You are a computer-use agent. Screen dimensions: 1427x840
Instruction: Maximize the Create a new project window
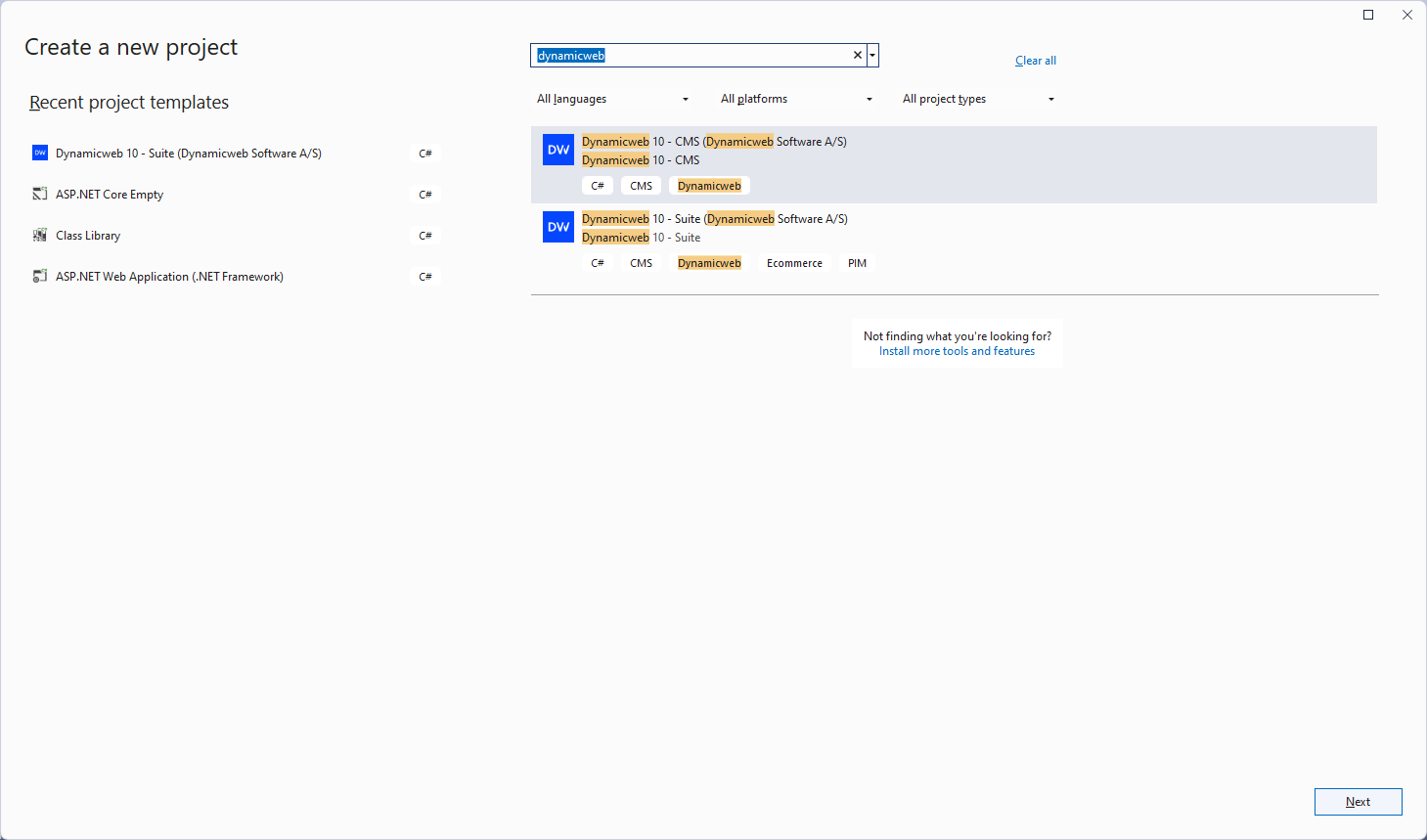[x=1368, y=15]
